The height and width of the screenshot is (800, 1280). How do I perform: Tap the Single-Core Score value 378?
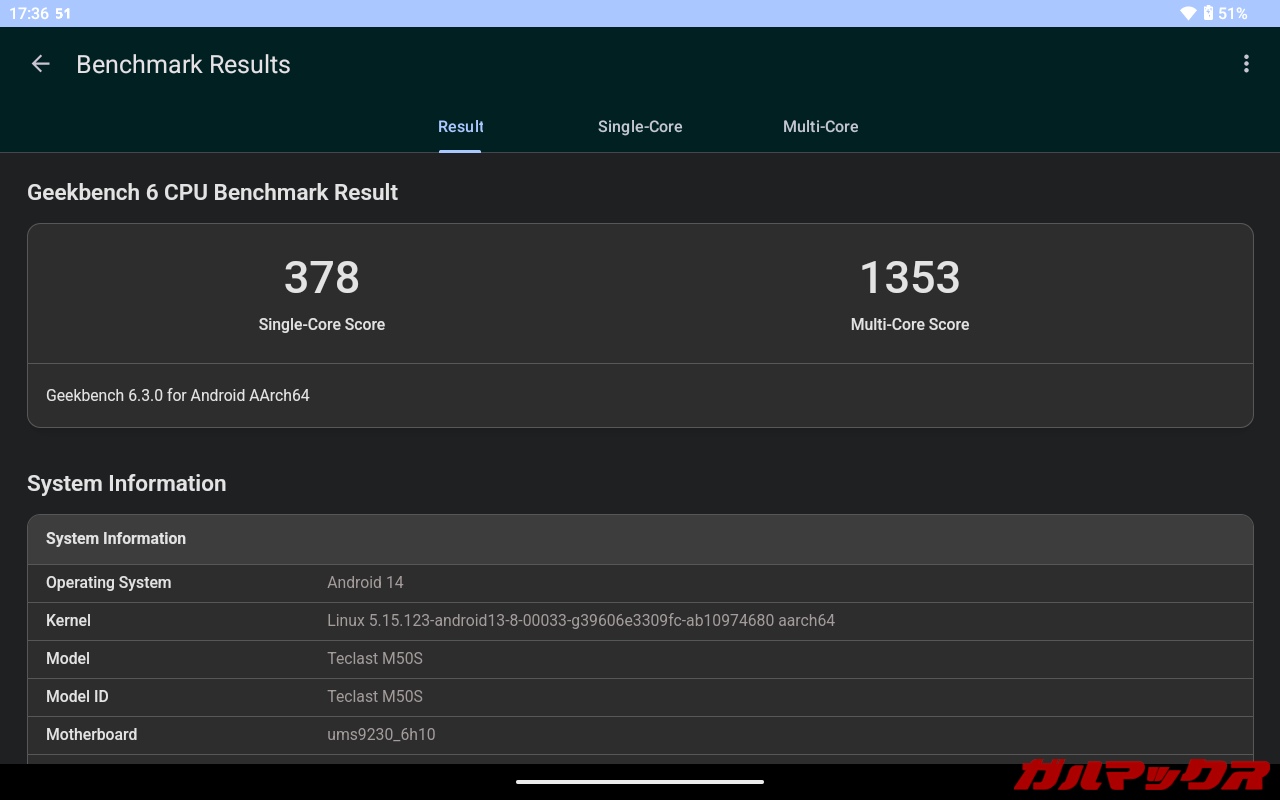321,278
